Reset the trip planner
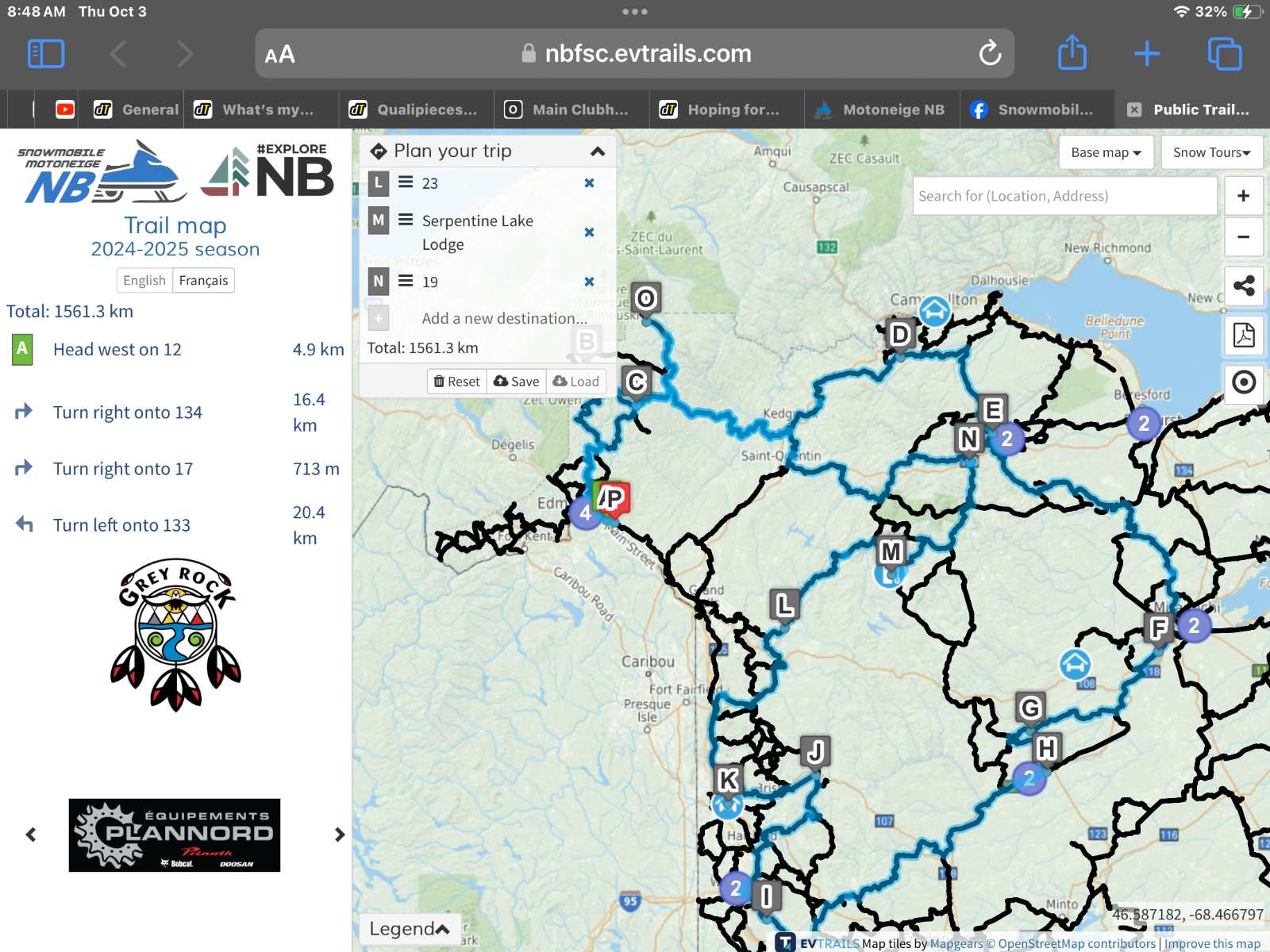 (x=457, y=382)
